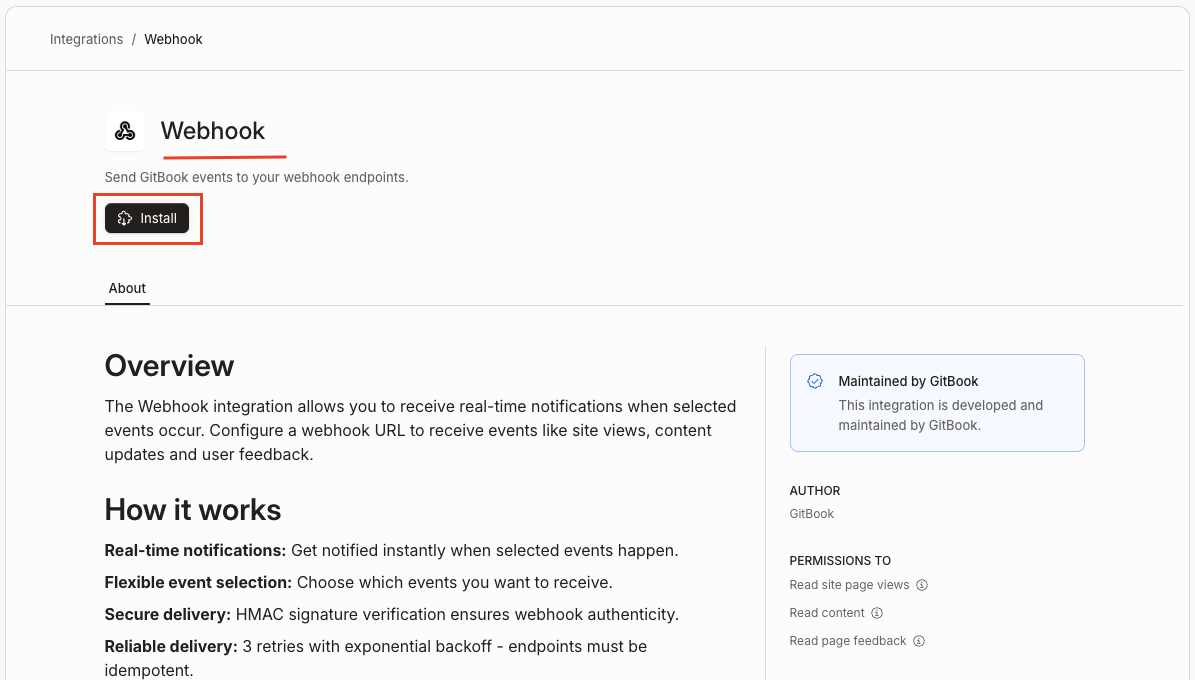Click the How it works heading
1195x680 pixels.
193,510
